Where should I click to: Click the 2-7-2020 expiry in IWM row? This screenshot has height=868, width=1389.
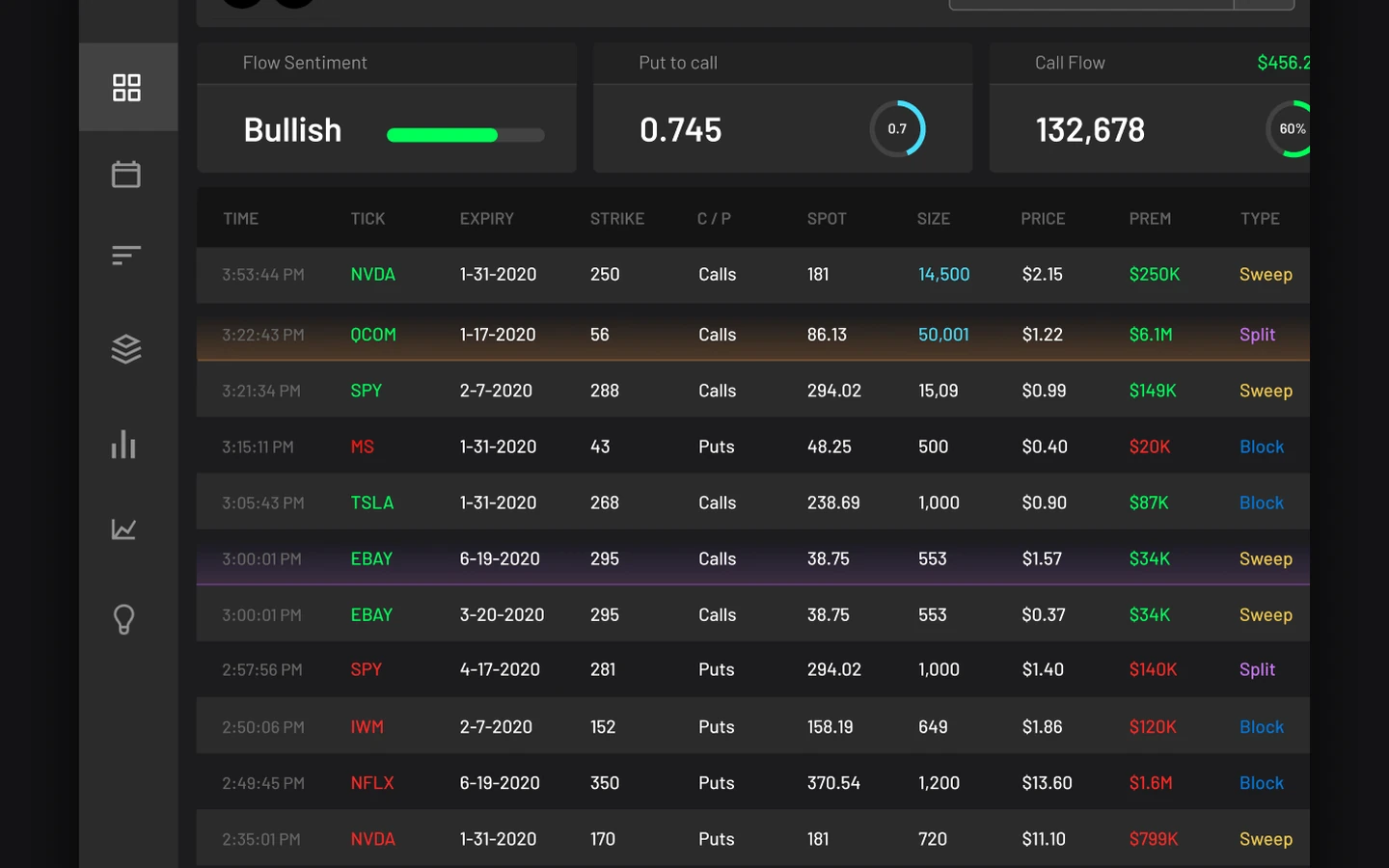click(x=496, y=727)
